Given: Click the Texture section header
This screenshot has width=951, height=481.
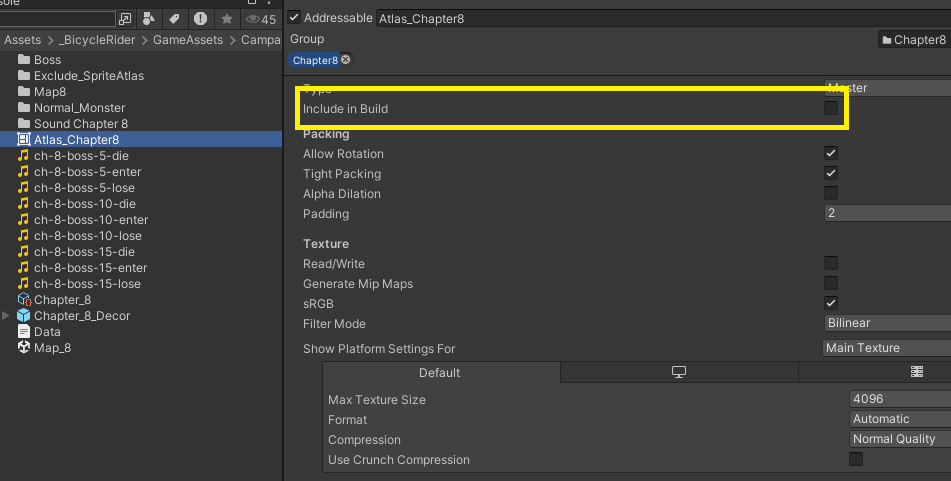Looking at the screenshot, I should click(326, 244).
